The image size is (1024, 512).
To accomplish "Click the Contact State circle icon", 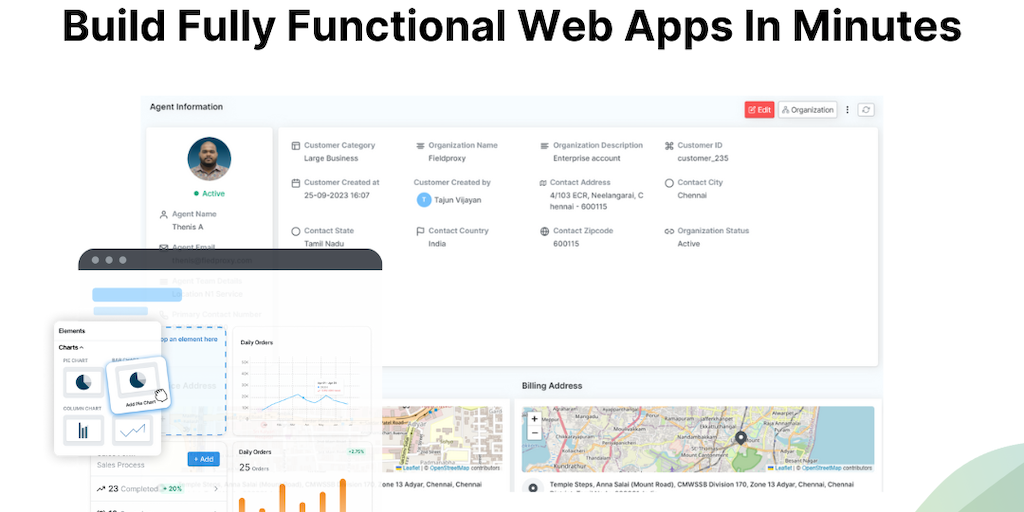I will [296, 231].
